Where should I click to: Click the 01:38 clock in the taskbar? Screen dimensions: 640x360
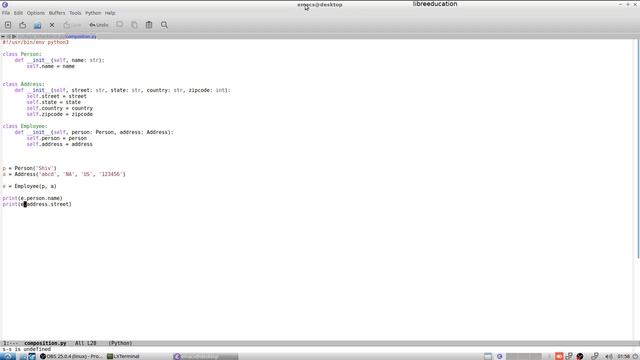[624, 356]
